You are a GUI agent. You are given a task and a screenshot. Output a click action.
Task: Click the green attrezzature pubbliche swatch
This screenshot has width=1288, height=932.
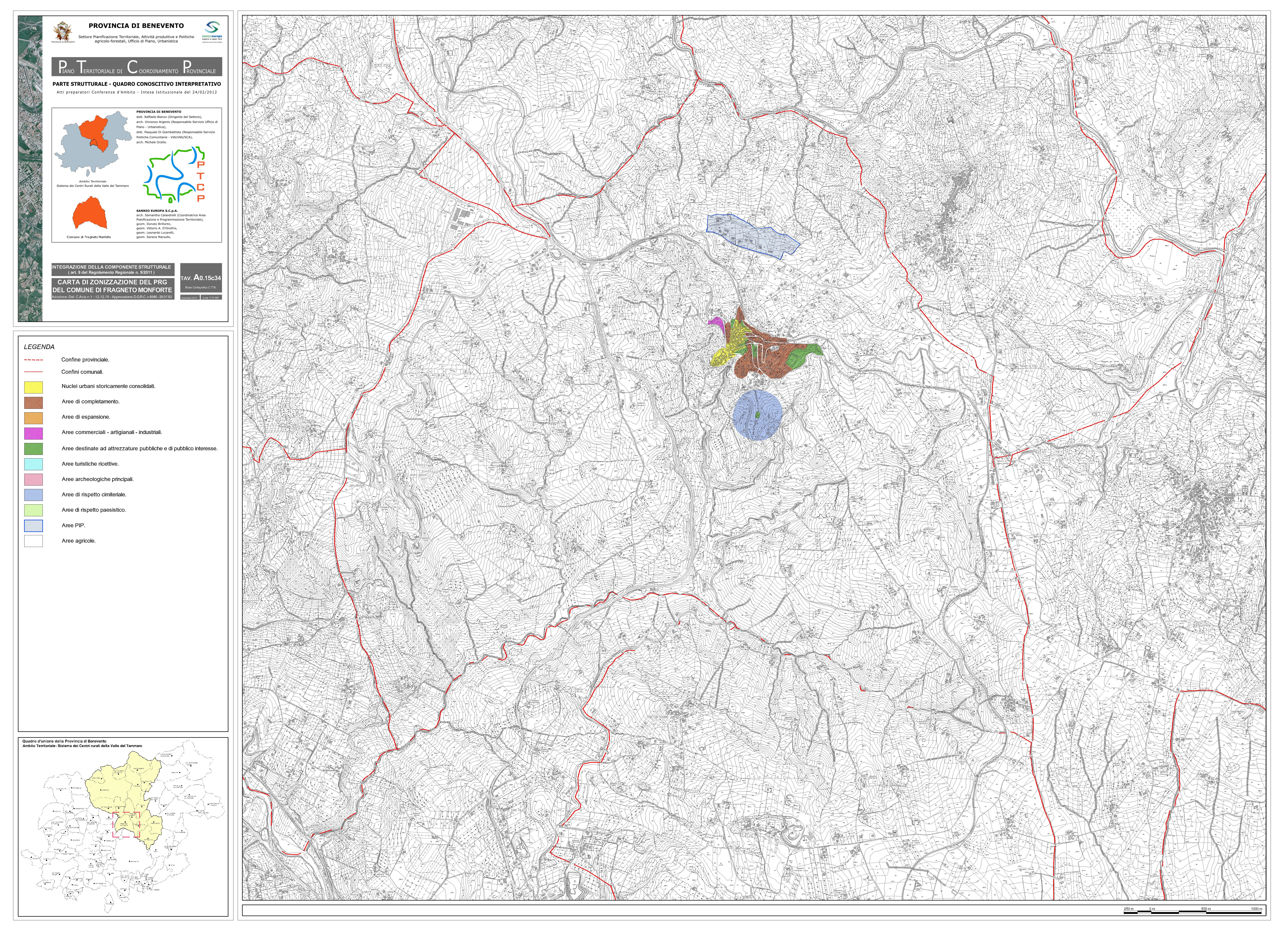[x=33, y=449]
